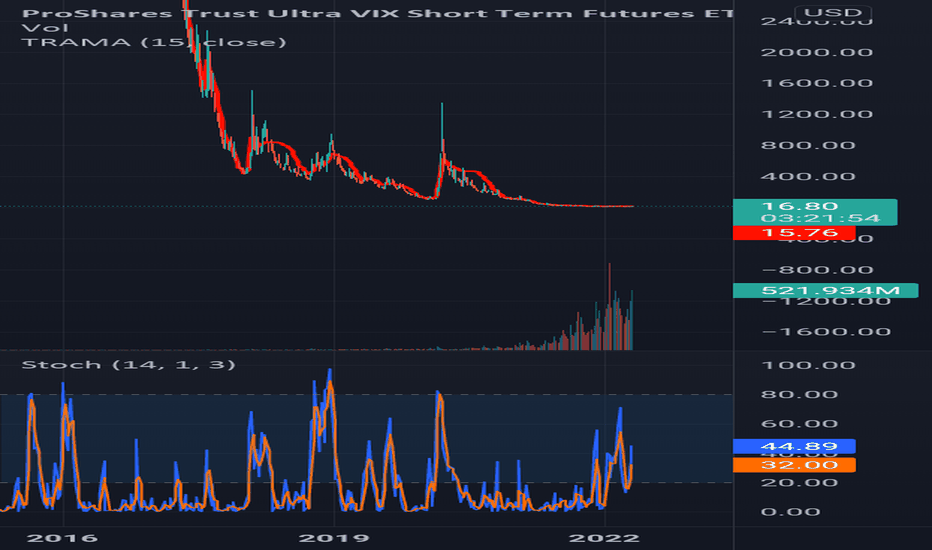Click the countdown 03:21:54 label
932x550 pixels.
pyautogui.click(x=820, y=218)
